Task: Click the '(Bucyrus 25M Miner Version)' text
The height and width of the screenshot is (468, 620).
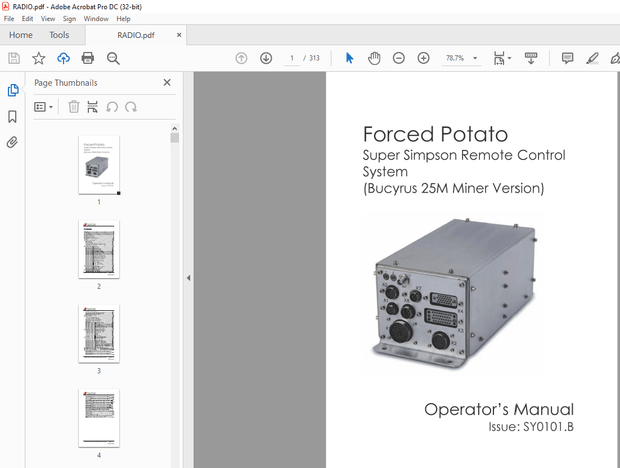Action: pos(454,188)
